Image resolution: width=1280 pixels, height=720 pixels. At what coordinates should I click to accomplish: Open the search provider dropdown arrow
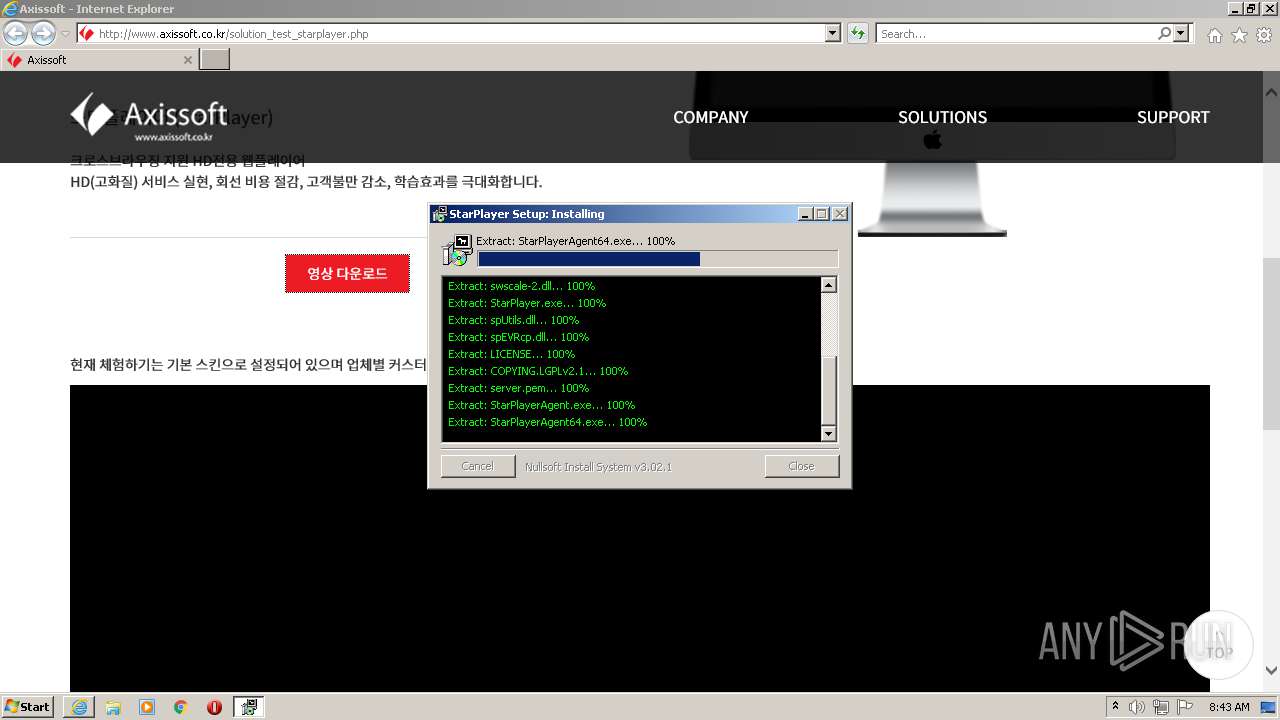click(1182, 33)
